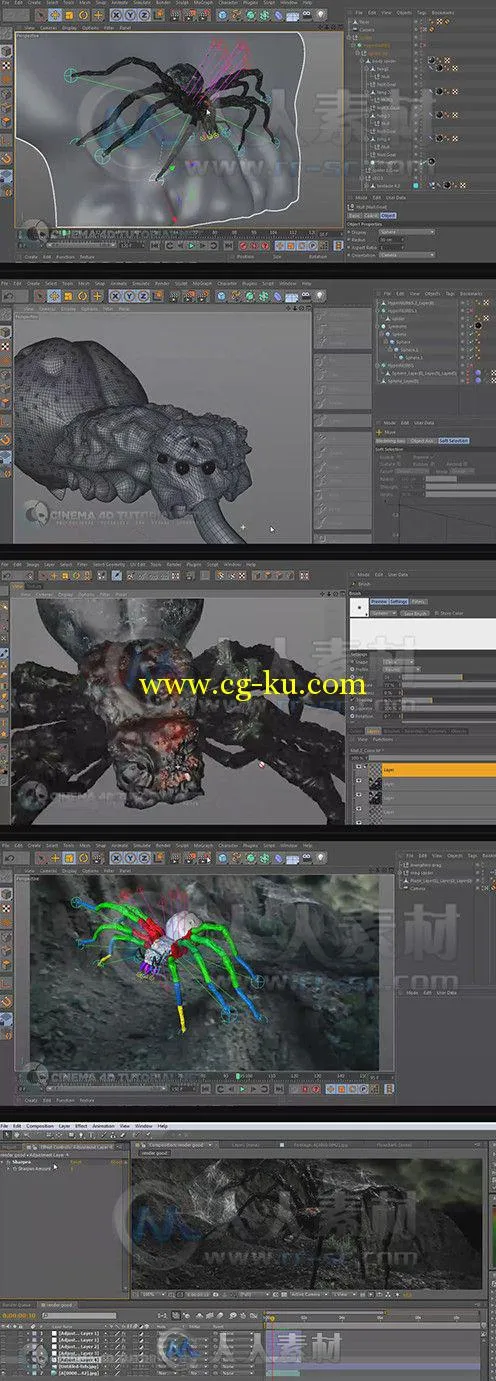Open Composition menu in After Effects
This screenshot has height=1381, width=496.
pyautogui.click(x=40, y=1126)
